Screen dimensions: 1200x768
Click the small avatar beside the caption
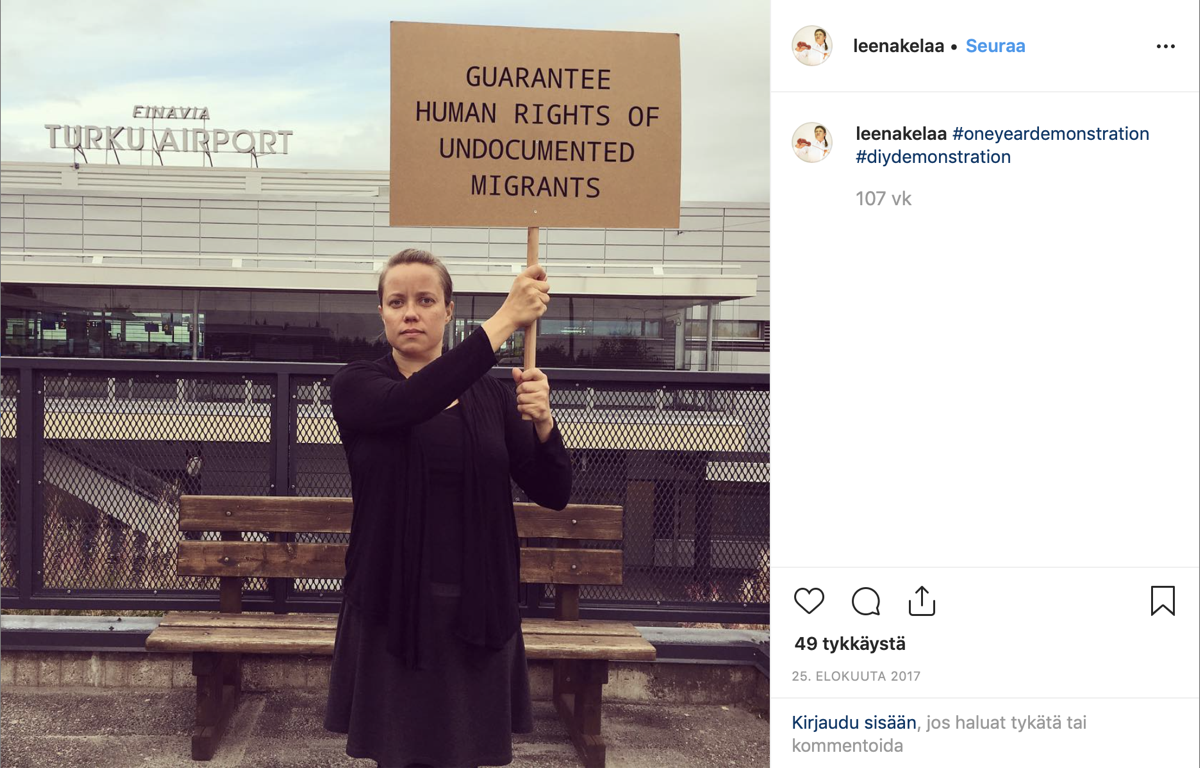click(x=812, y=142)
